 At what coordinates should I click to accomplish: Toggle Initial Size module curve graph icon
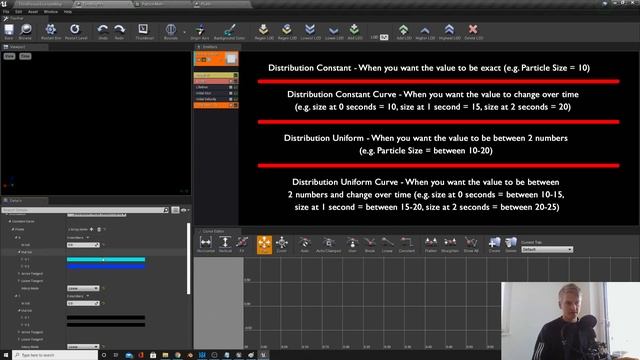click(x=236, y=93)
